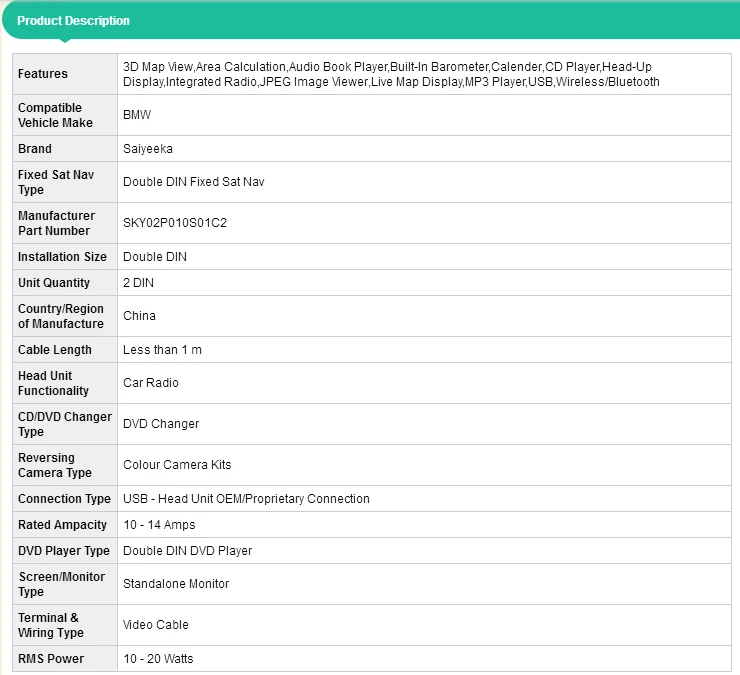
Task: Click the '10 - 20 Watts' value
Action: 158,659
